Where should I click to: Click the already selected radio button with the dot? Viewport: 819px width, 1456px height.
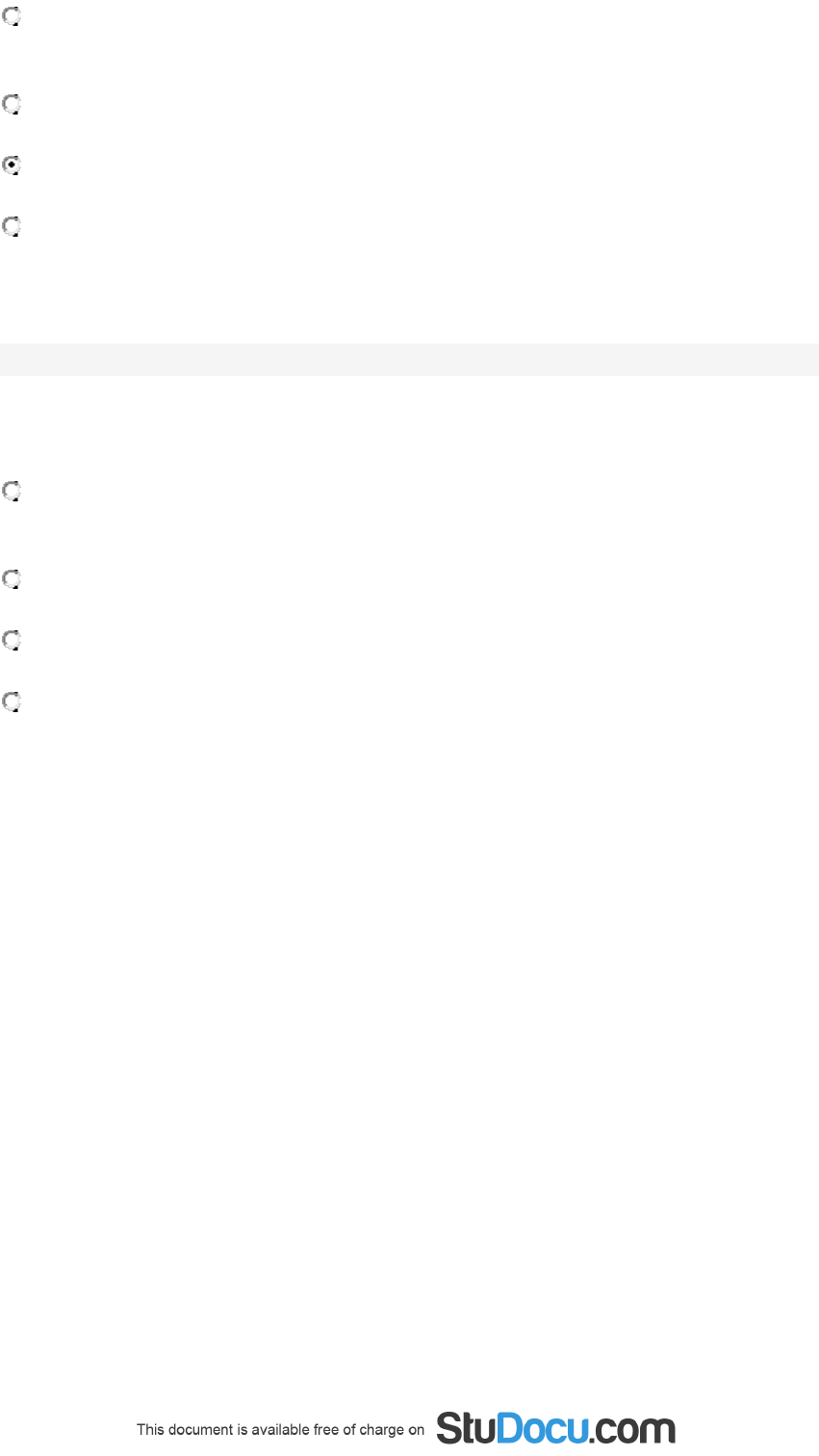click(12, 166)
